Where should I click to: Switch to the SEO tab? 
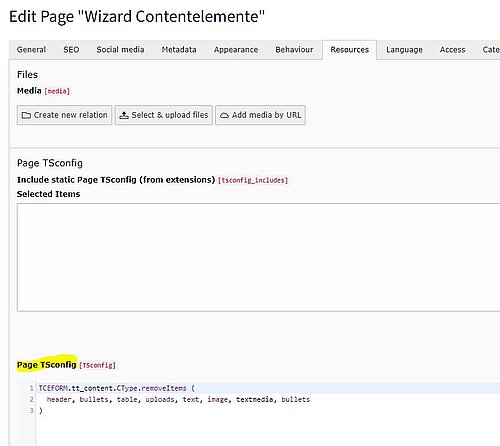[x=71, y=50]
